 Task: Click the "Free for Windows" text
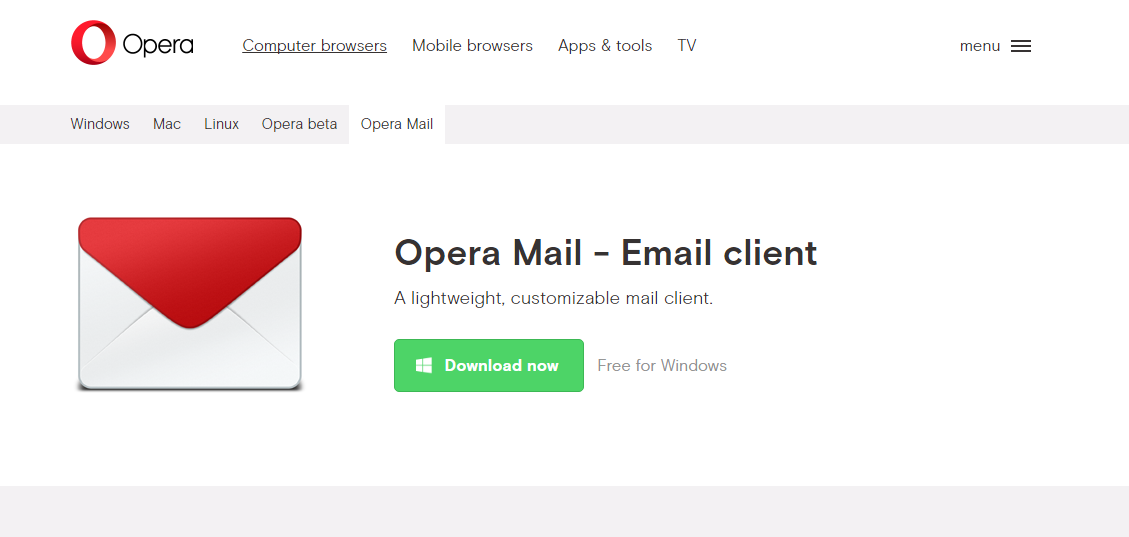(662, 366)
